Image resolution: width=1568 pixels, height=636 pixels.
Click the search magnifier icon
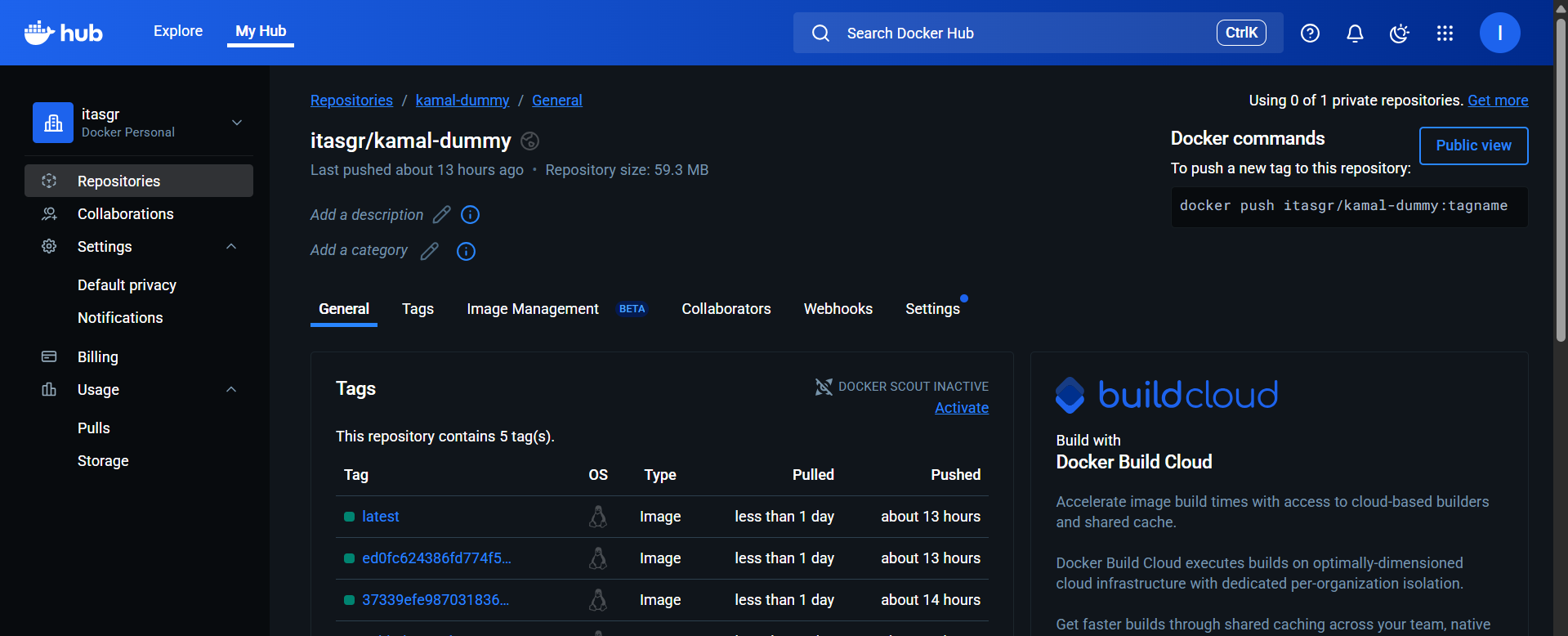tap(820, 33)
